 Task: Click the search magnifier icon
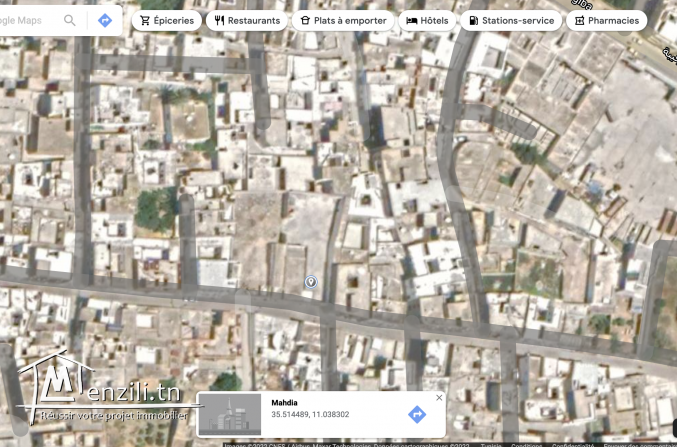(x=70, y=20)
